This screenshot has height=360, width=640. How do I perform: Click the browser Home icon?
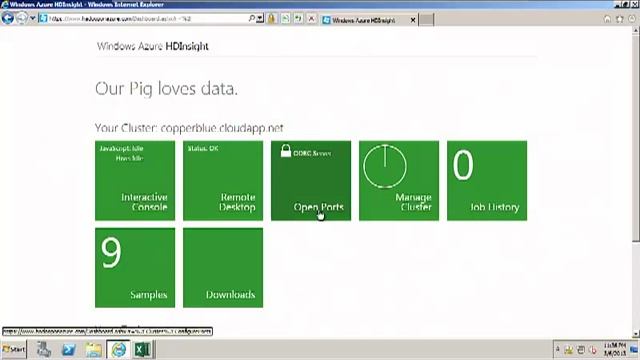[x=607, y=19]
